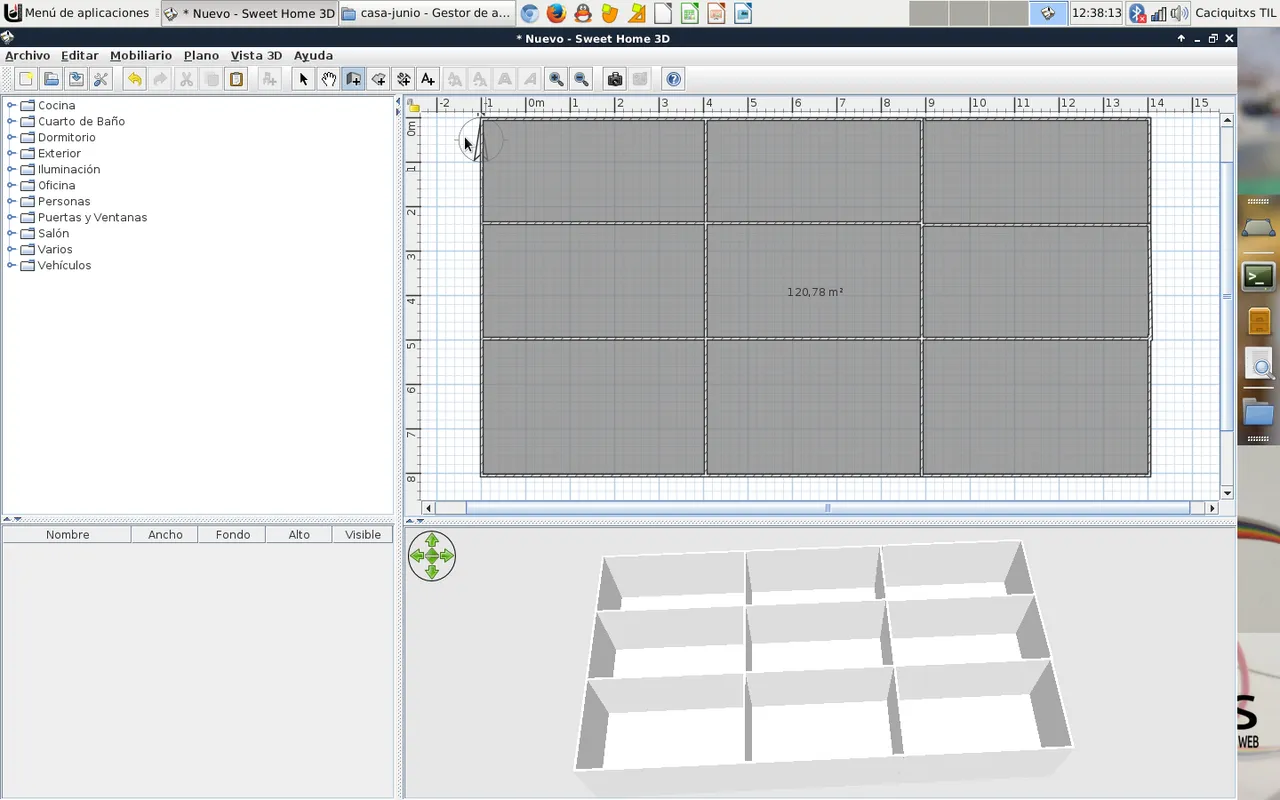Click the plan's horizontal scrollbar thumb
The height and width of the screenshot is (800, 1280).
pyautogui.click(x=827, y=508)
